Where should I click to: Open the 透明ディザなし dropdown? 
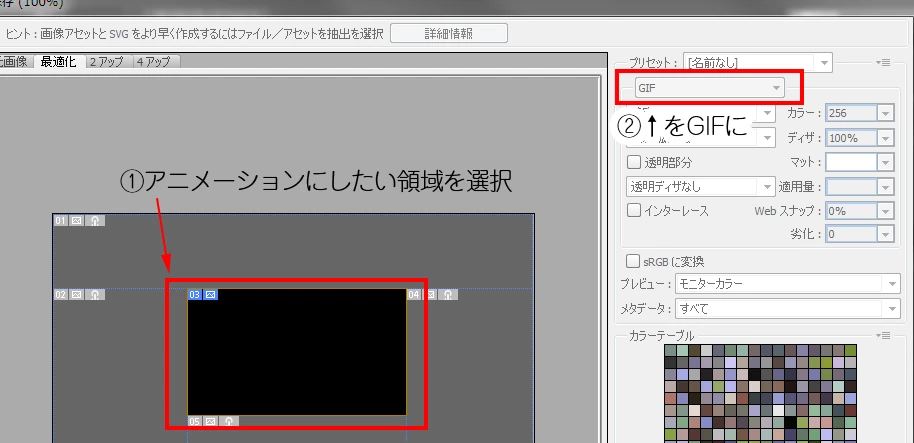point(701,187)
